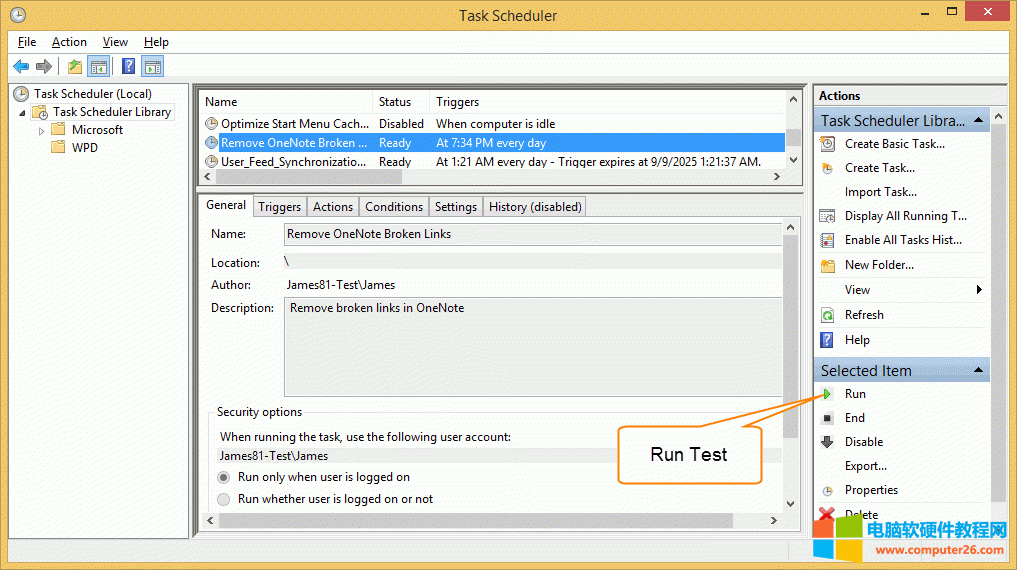Click the End task stop icon
This screenshot has height=570, width=1017.
pos(827,418)
